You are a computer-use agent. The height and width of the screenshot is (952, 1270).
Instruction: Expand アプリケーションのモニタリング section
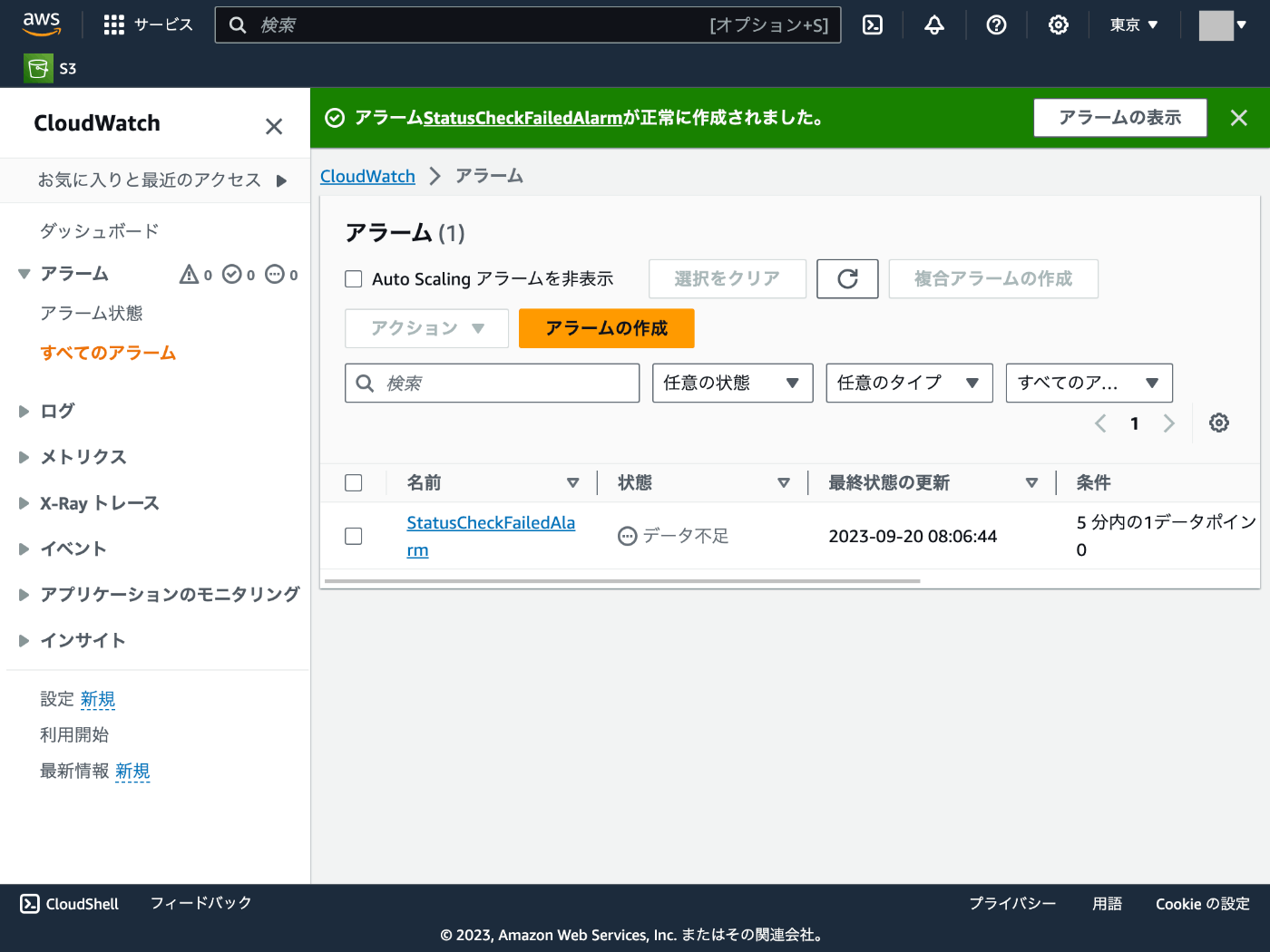pyautogui.click(x=24, y=595)
